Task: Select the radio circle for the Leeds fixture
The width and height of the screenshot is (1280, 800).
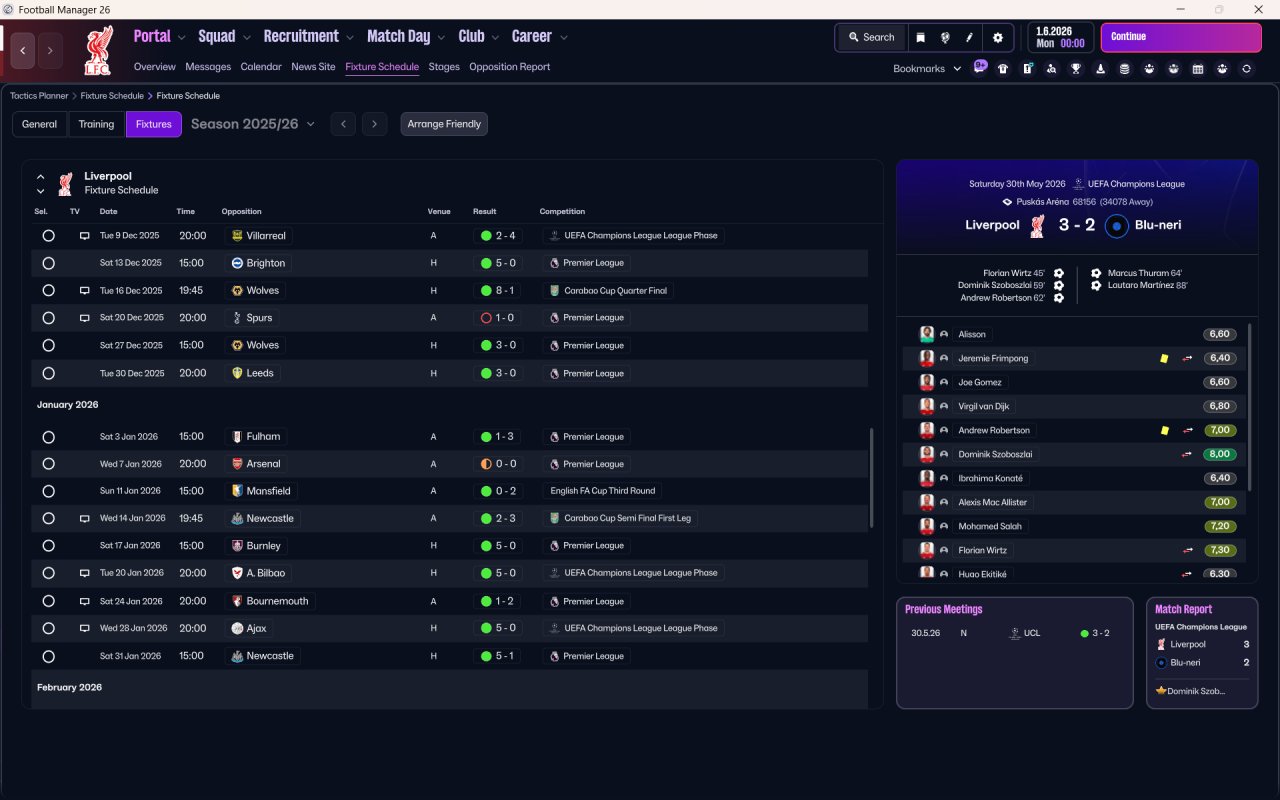Action: coord(48,373)
